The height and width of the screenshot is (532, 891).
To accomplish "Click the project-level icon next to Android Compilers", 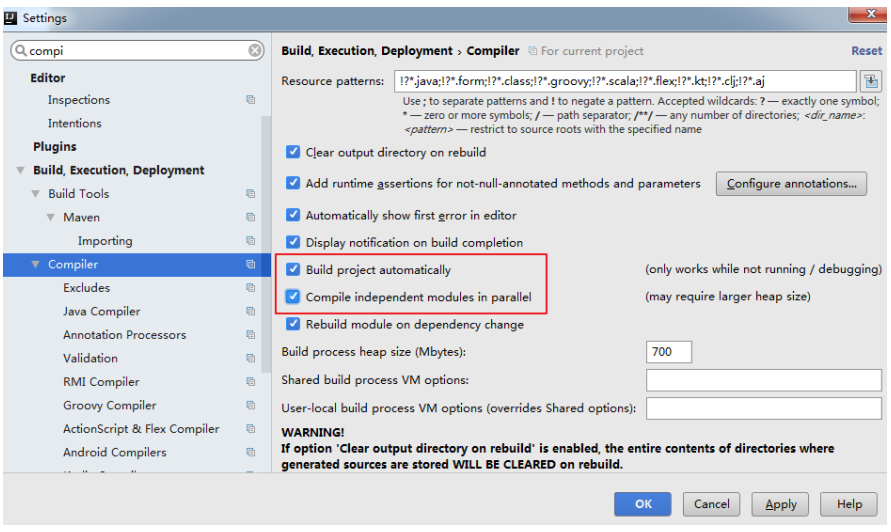I will coord(250,452).
